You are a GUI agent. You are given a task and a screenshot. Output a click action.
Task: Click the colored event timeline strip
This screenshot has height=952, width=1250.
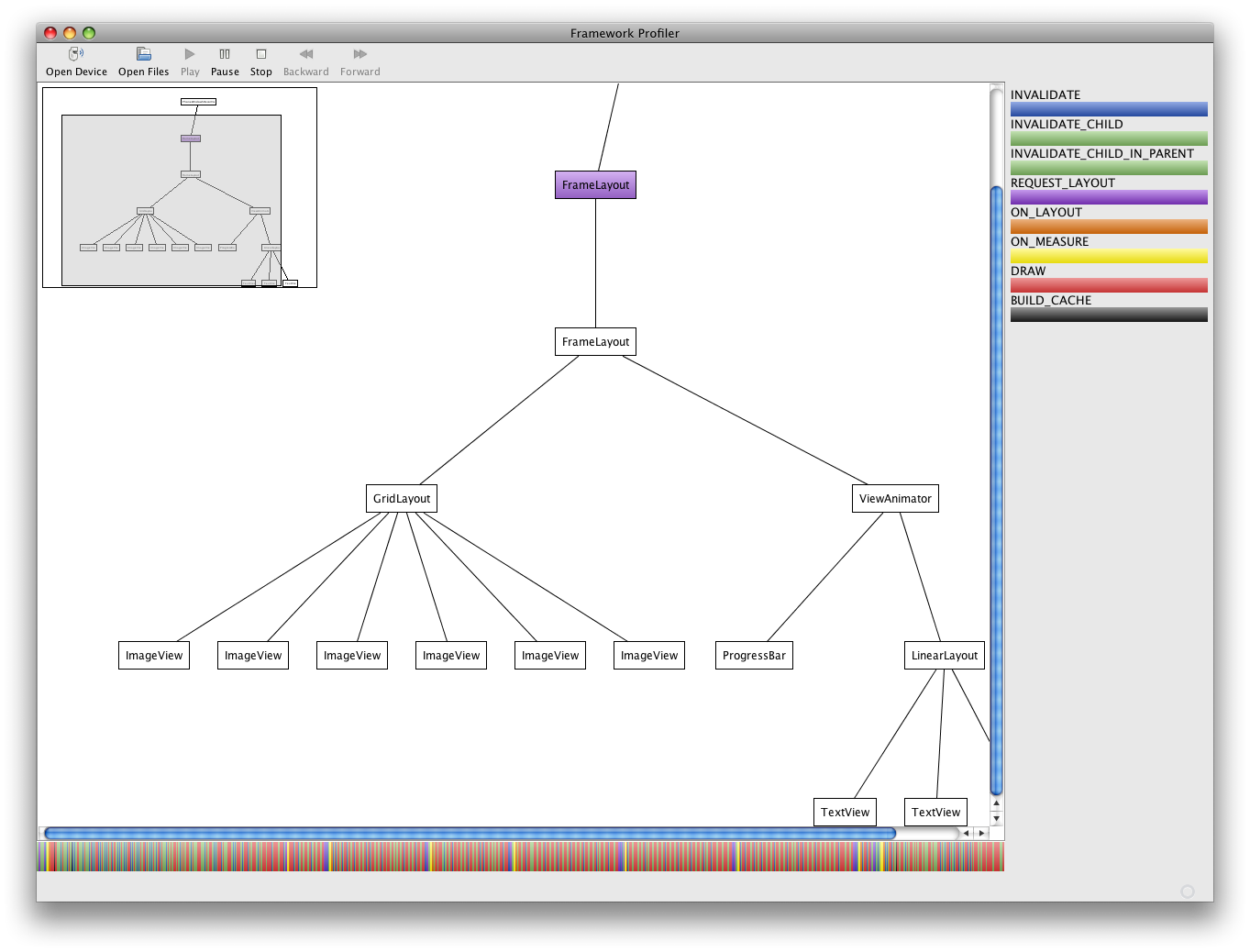point(520,857)
